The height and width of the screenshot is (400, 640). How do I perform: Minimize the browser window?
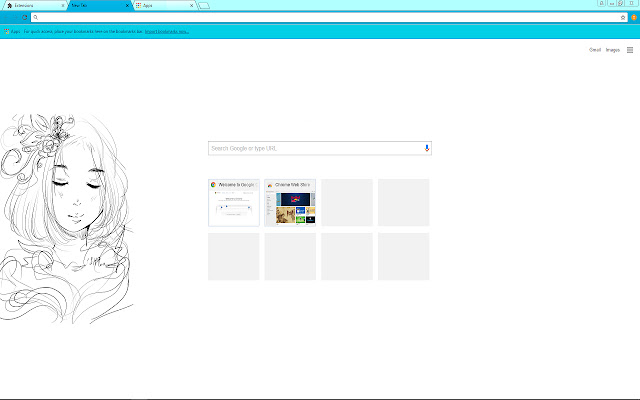pyautogui.click(x=611, y=3)
